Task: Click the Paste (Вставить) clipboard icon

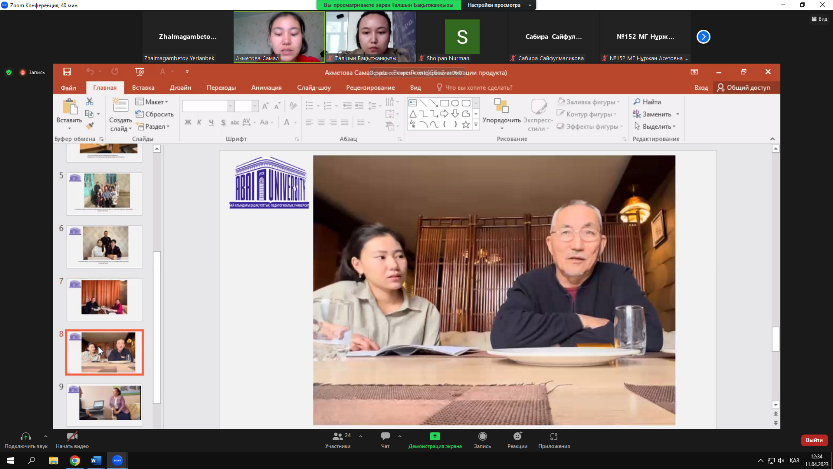Action: [69, 107]
